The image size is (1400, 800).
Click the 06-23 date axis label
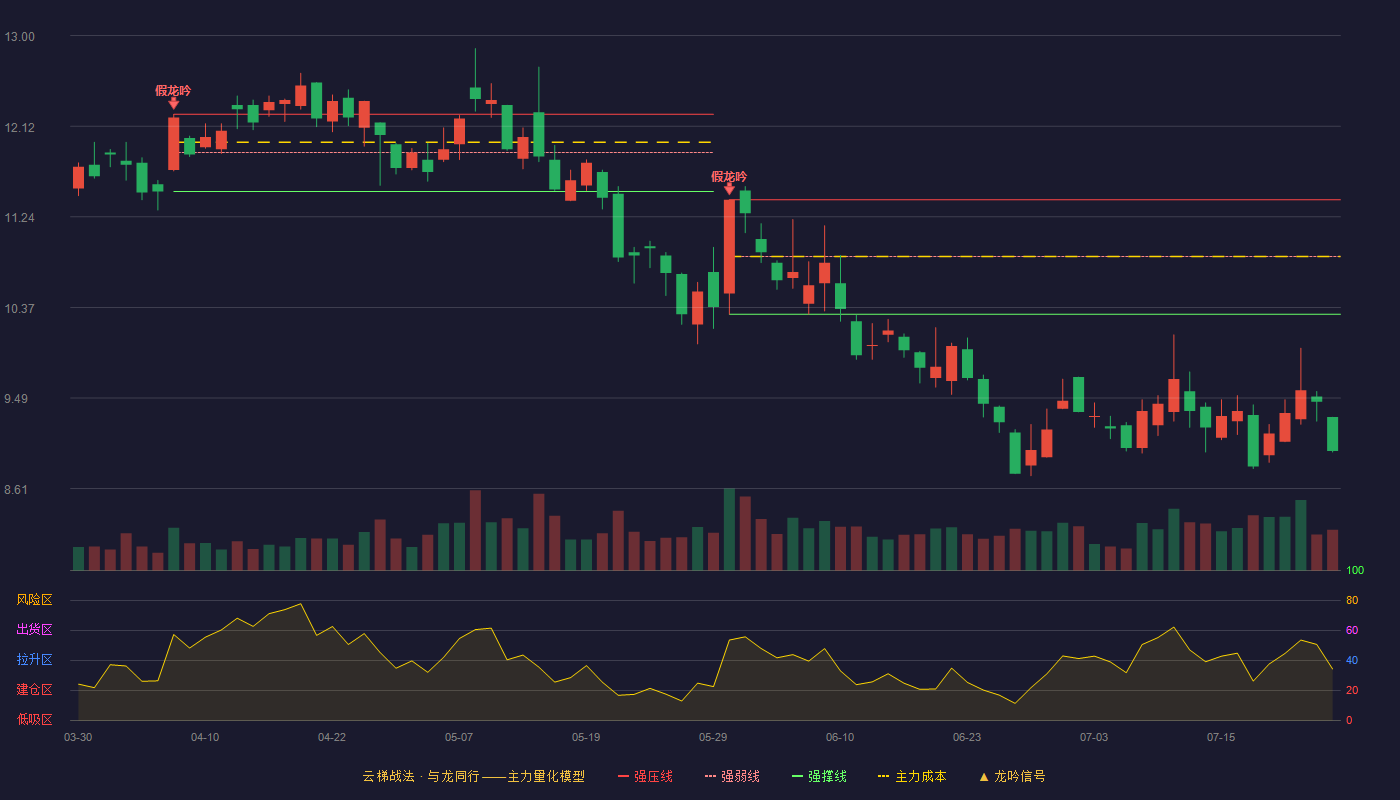(967, 737)
